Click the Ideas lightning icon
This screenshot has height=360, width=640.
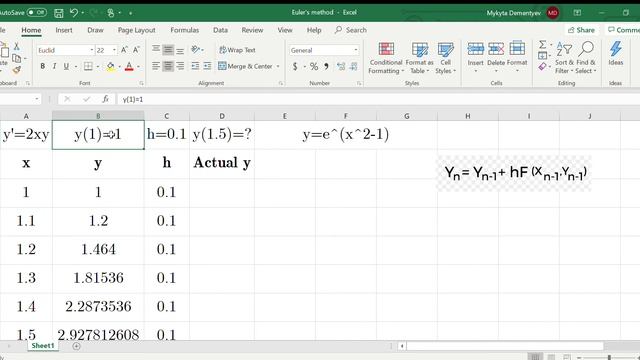616,53
